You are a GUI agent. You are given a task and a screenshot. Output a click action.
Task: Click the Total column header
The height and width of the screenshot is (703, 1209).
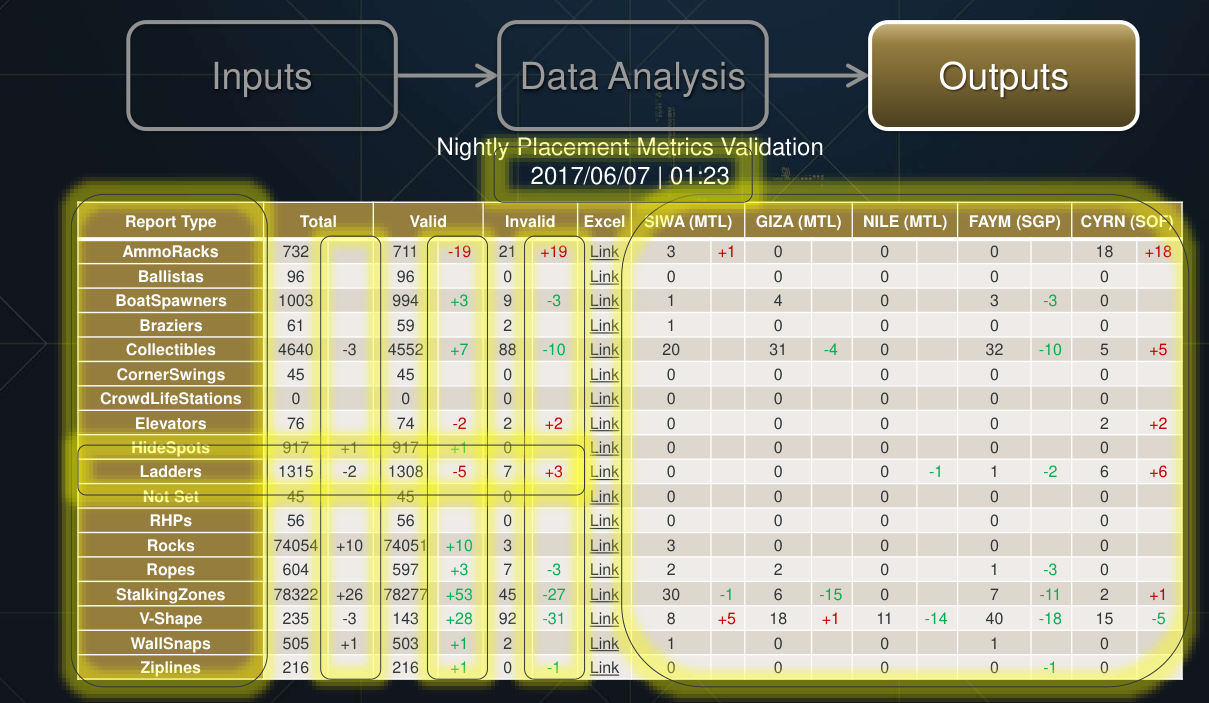point(319,222)
